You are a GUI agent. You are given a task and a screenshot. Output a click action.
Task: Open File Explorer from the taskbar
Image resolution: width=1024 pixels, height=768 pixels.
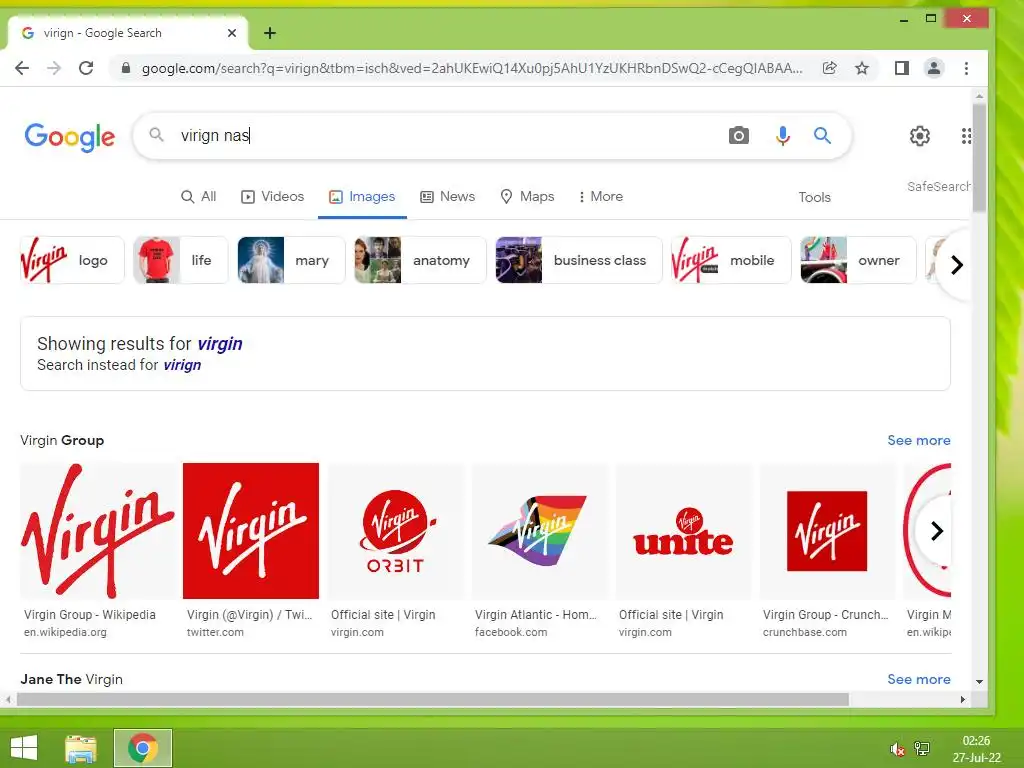(81, 748)
